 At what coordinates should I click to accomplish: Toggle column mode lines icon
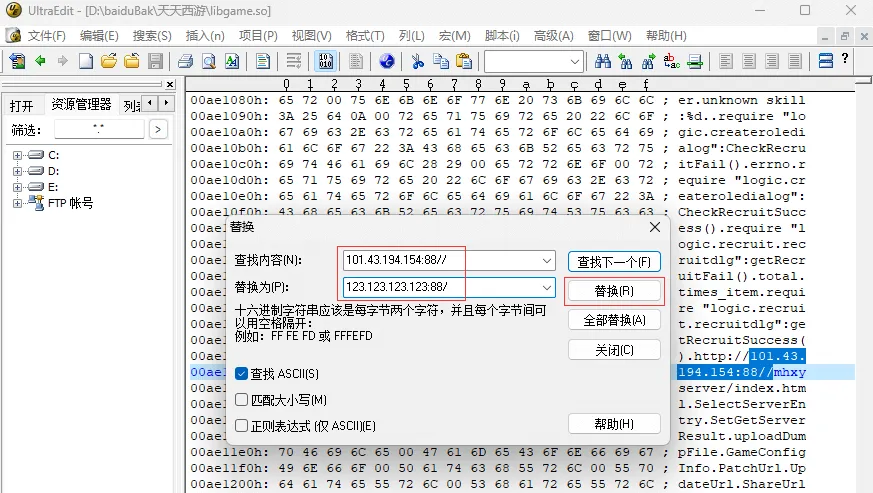356,61
